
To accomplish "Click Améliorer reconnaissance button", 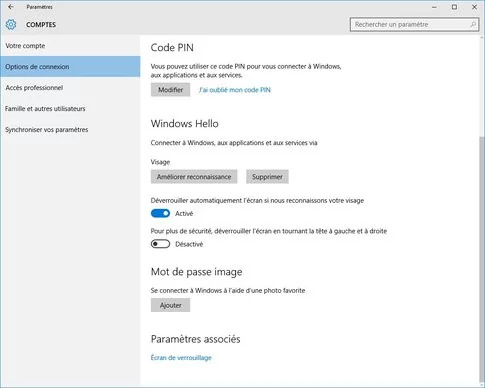I will pyautogui.click(x=194, y=177).
